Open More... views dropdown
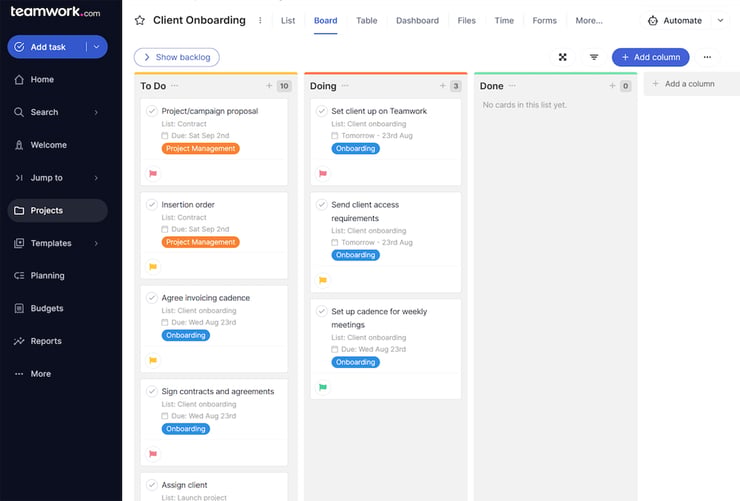Screen dimensions: 740x501 coord(589,20)
